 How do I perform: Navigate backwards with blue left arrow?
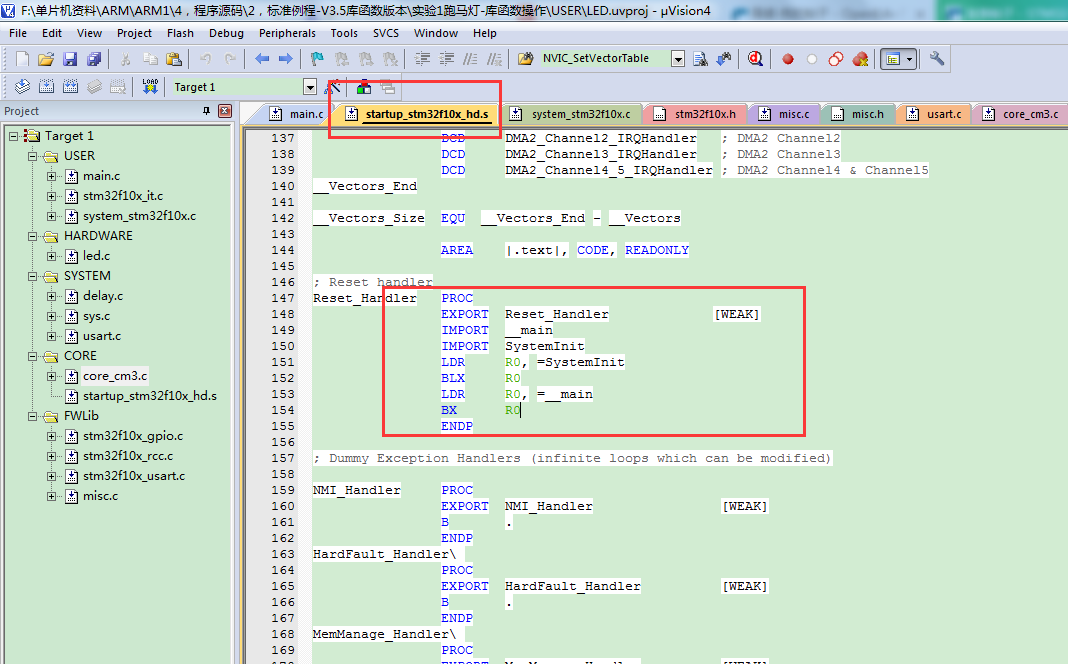[x=262, y=59]
